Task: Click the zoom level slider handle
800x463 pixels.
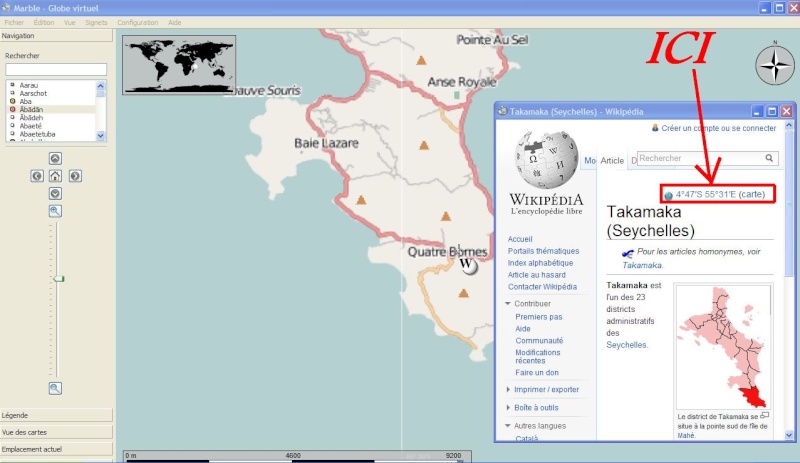Action: 59,279
